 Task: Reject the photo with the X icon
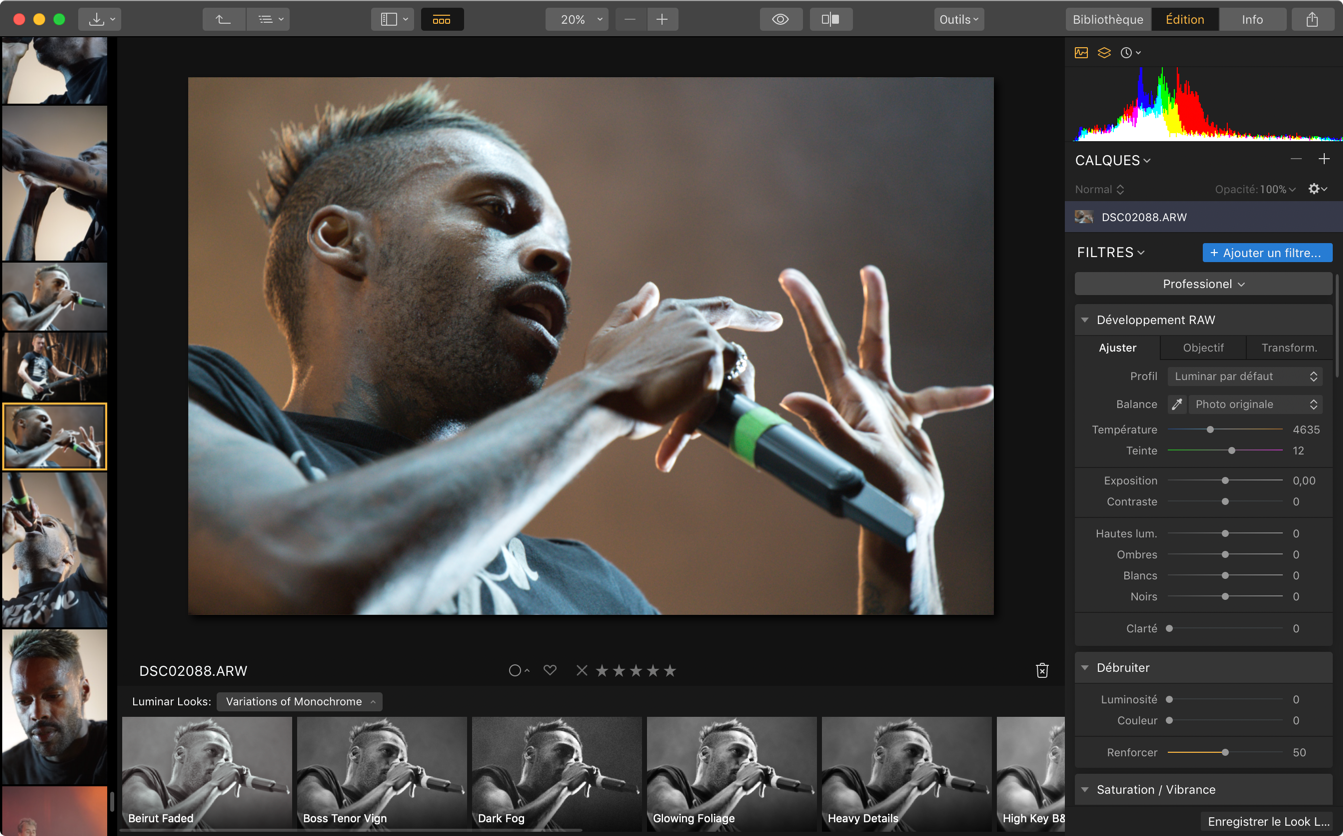click(582, 671)
